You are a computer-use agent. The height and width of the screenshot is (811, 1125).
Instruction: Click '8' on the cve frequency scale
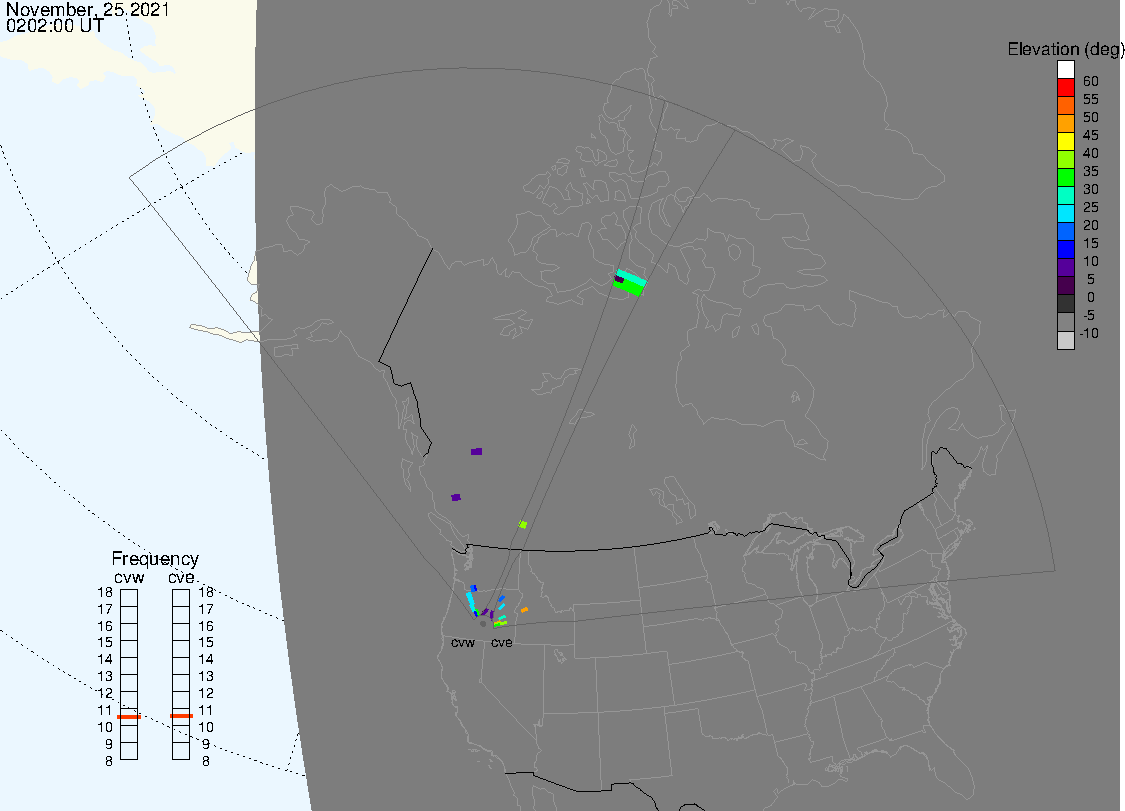pyautogui.click(x=206, y=761)
